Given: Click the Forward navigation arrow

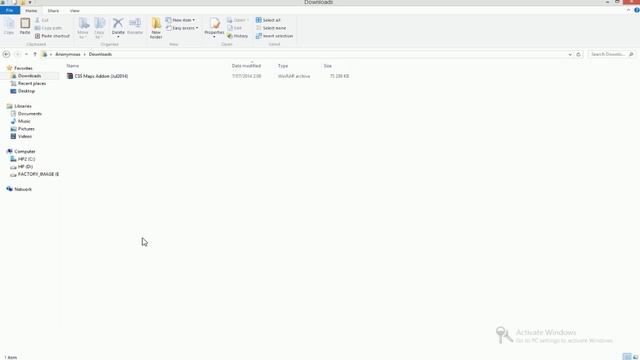Looking at the screenshot, I should coord(18,54).
